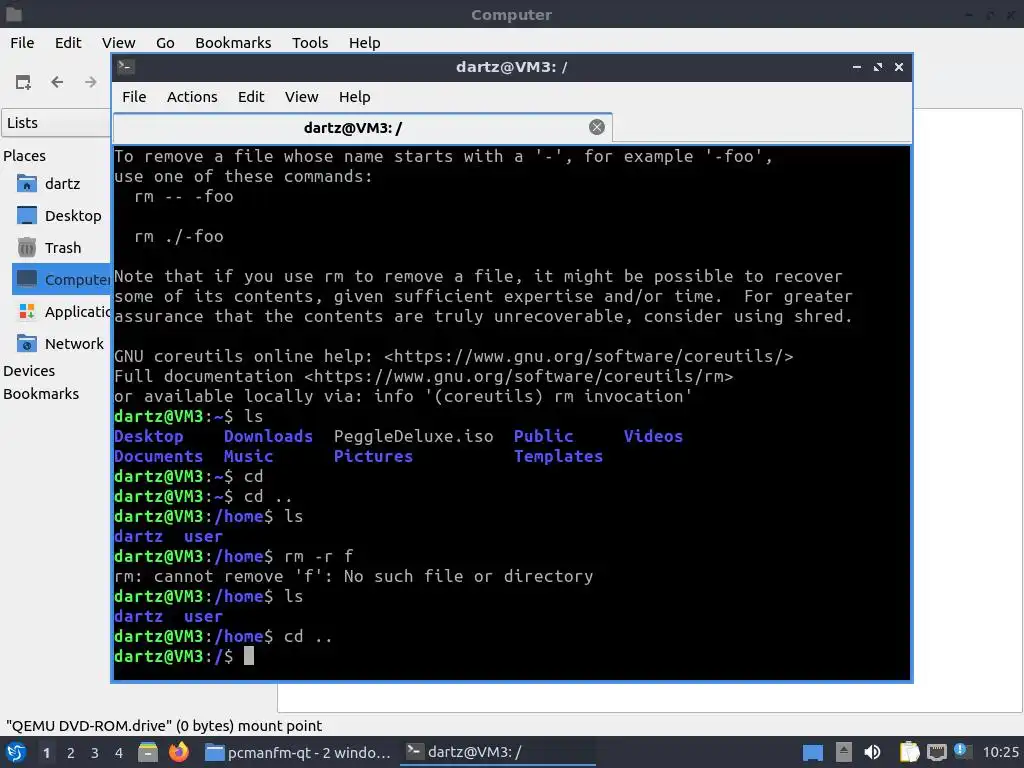Open the terminal View menu
The height and width of the screenshot is (768, 1024).
301,97
